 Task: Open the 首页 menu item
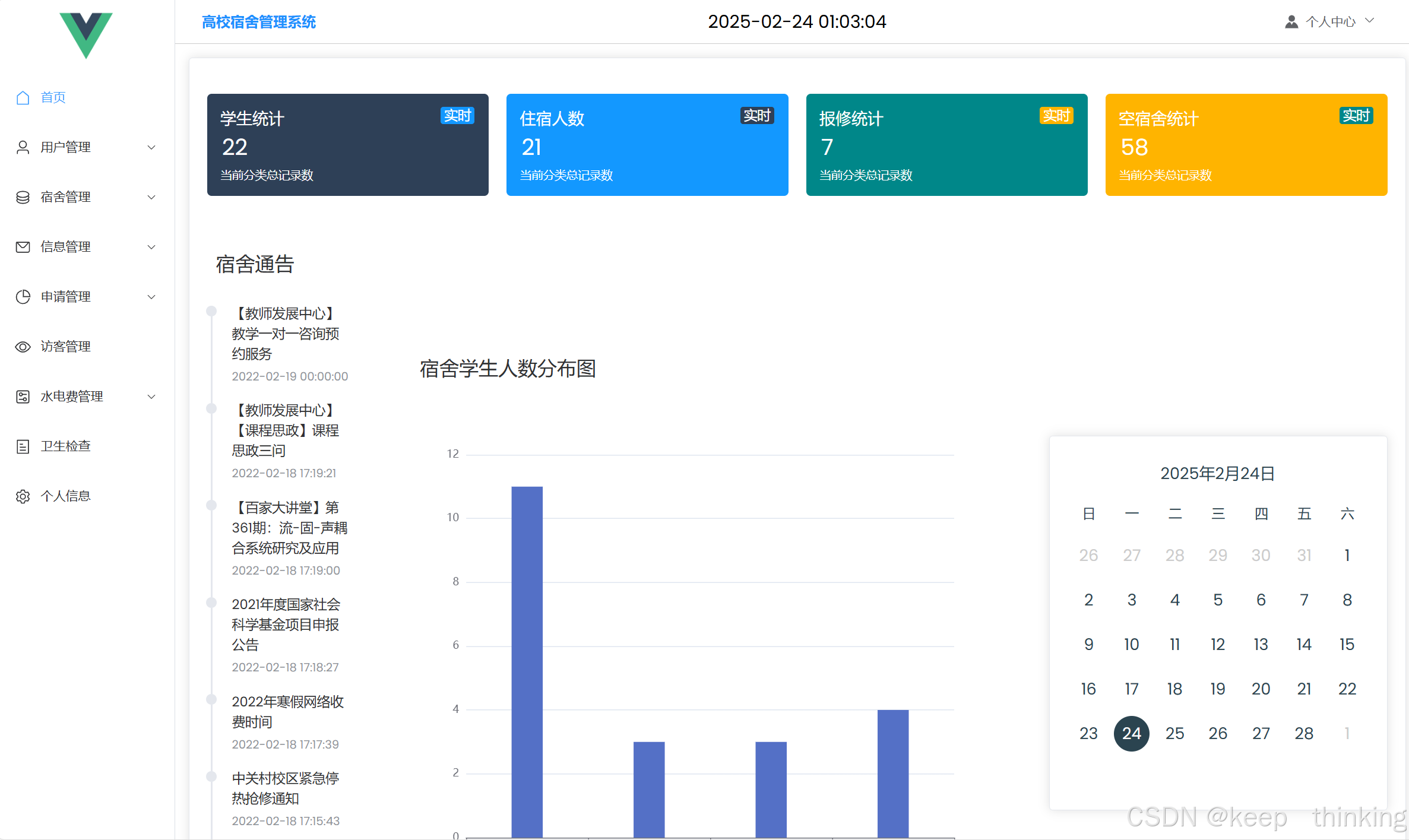(x=53, y=97)
